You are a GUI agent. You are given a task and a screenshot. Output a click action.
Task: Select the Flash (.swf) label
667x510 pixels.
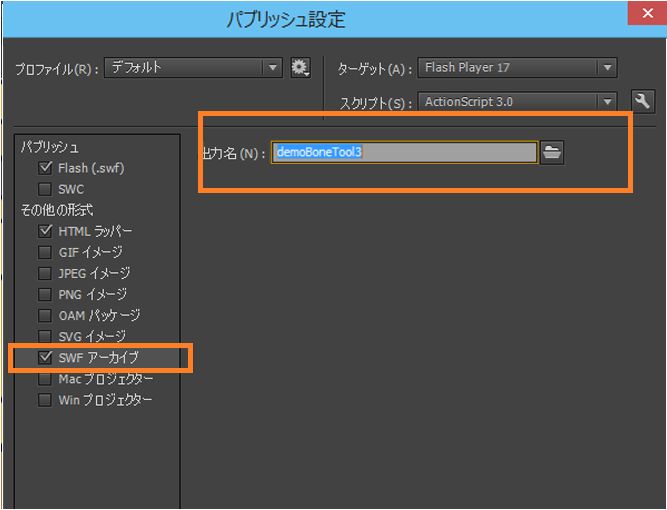click(91, 168)
